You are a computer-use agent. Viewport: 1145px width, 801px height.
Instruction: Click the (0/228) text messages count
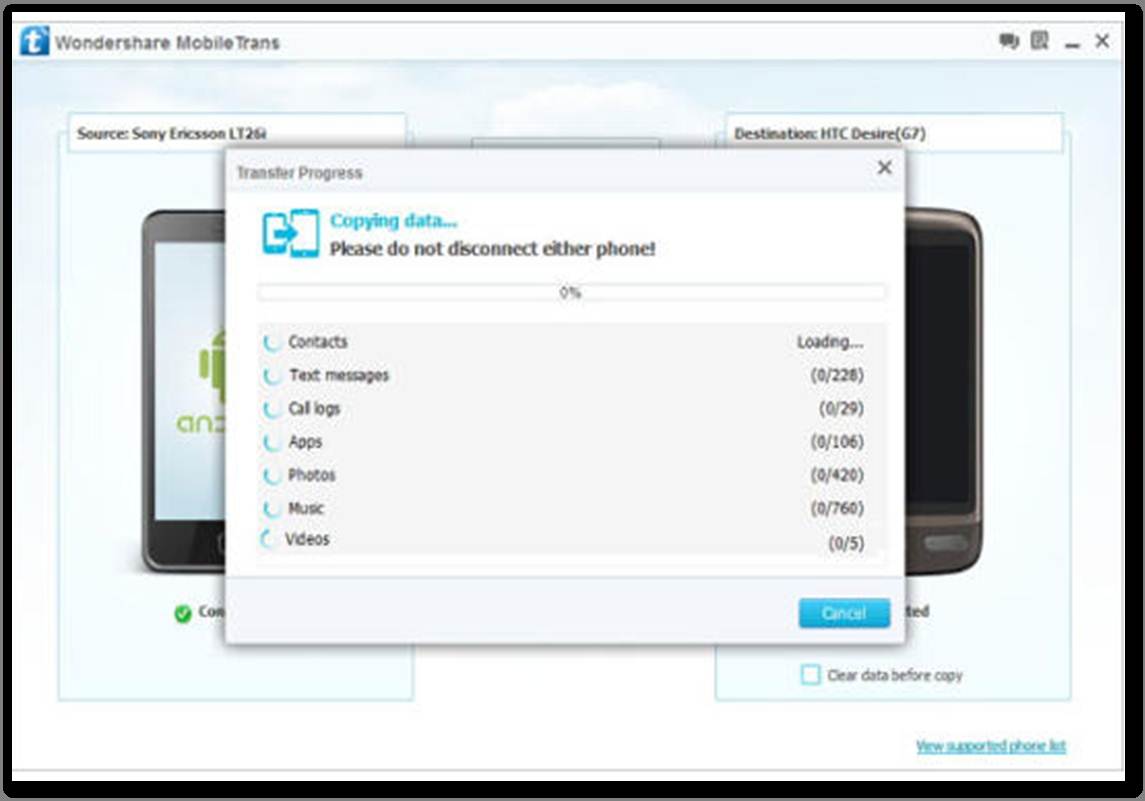click(x=837, y=375)
